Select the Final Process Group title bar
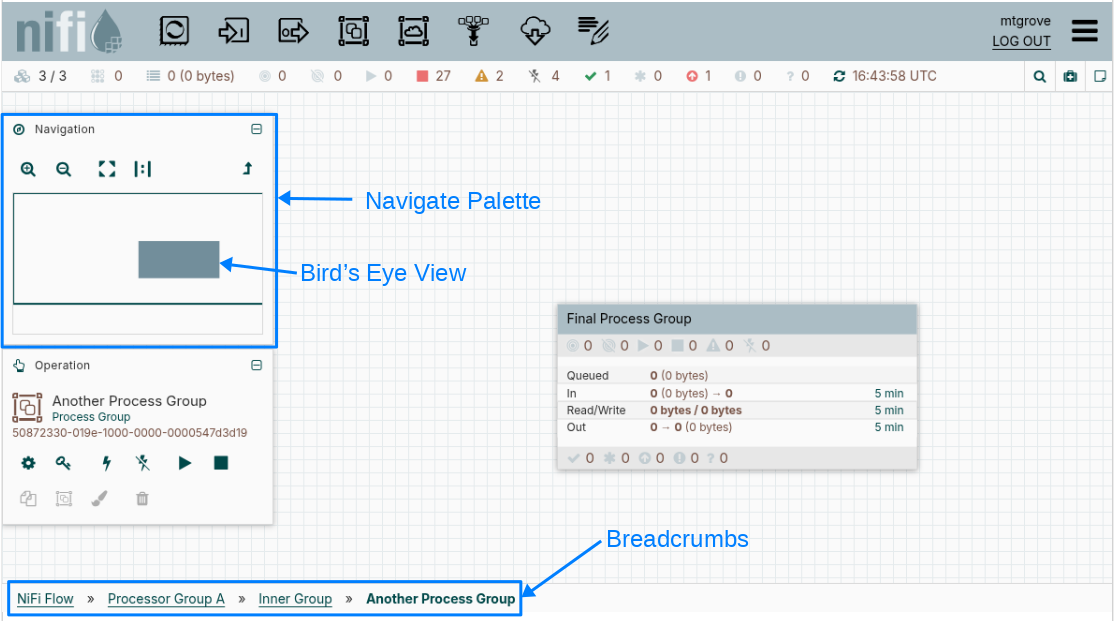Image resolution: width=1116 pixels, height=621 pixels. coord(737,319)
